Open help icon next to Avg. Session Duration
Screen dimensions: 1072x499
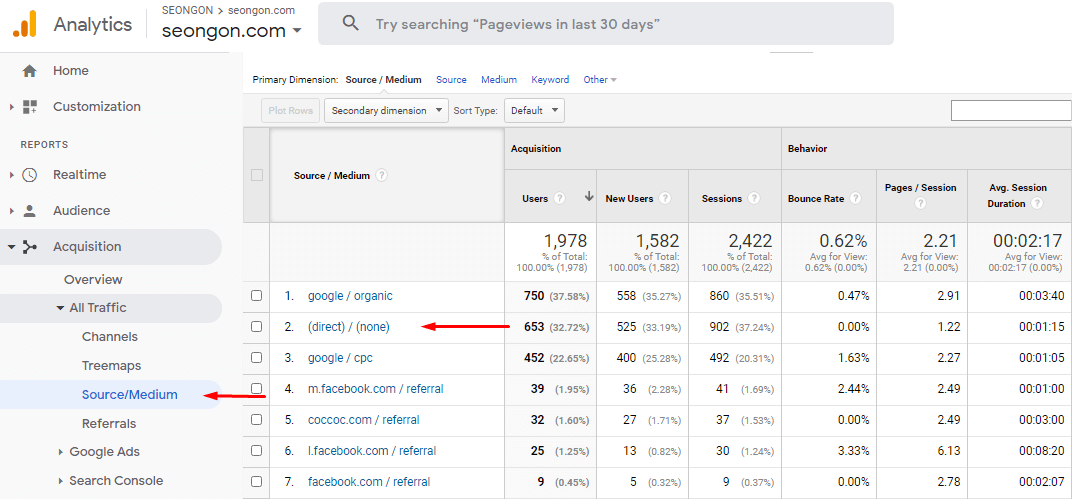click(1037, 204)
